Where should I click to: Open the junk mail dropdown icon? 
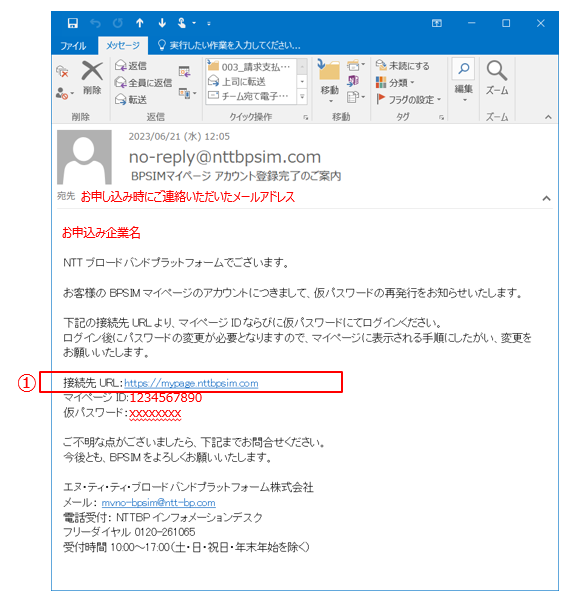pos(64,93)
